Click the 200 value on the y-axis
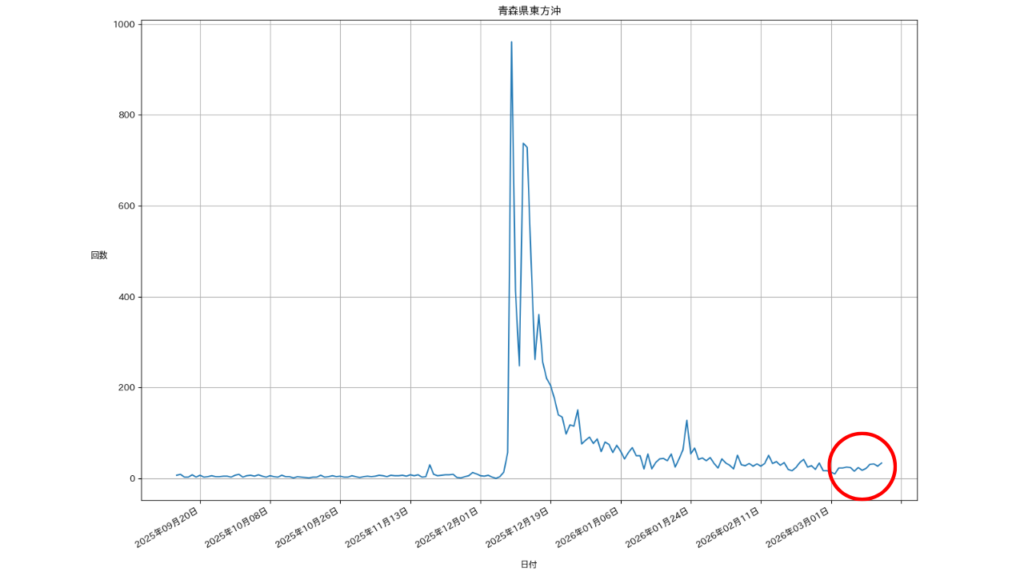This screenshot has width=1024, height=576. 125,388
